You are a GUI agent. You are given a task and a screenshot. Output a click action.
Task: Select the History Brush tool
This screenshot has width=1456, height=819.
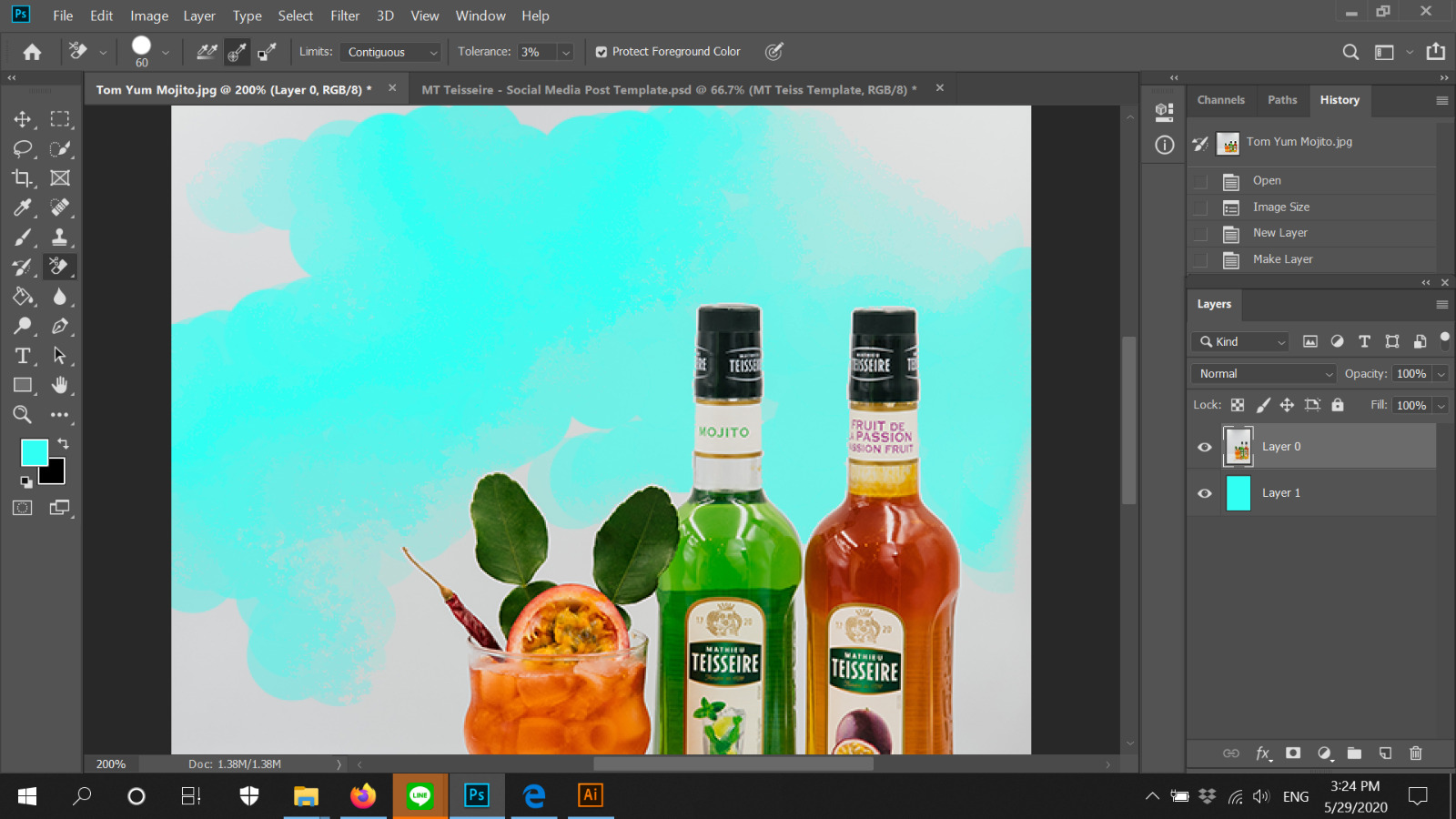tap(23, 267)
